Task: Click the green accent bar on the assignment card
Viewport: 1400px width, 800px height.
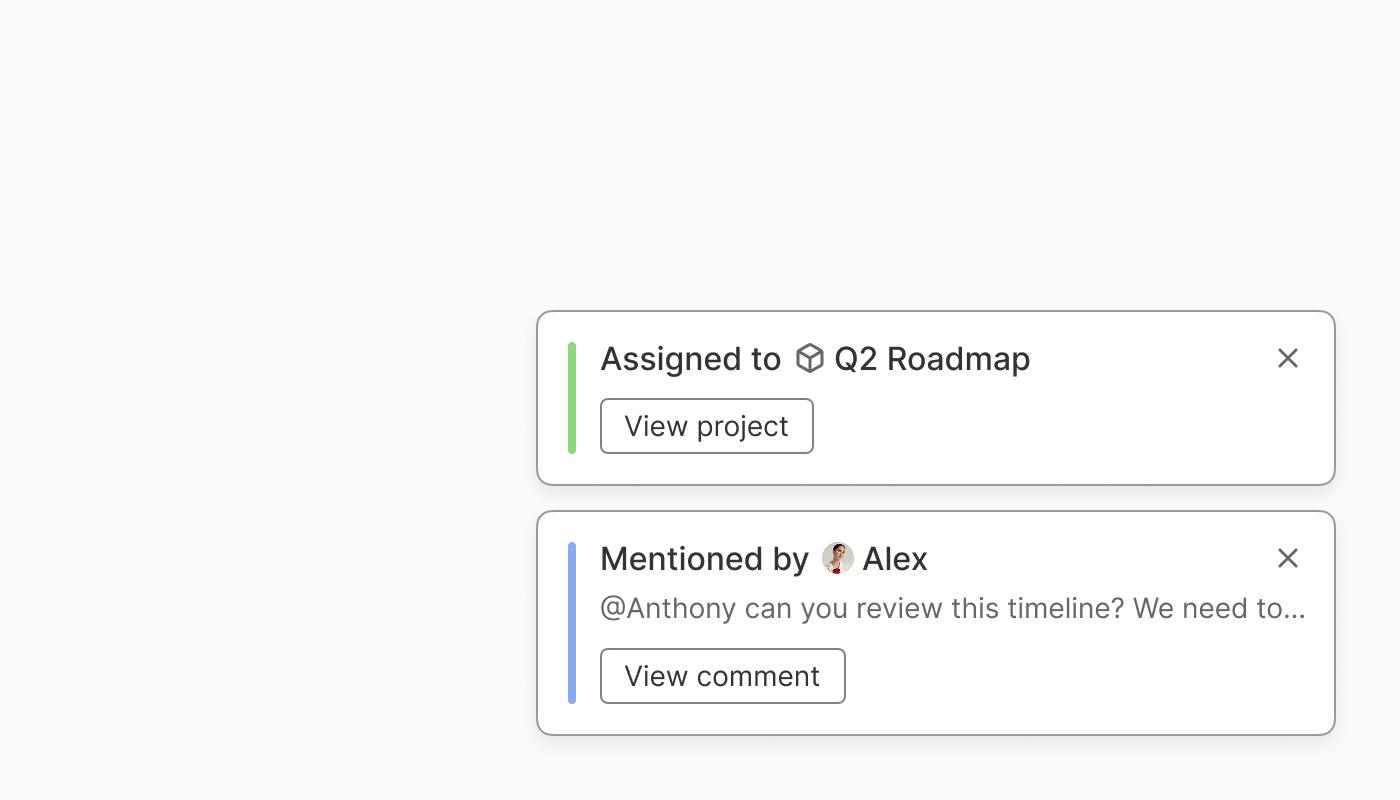Action: coord(572,398)
